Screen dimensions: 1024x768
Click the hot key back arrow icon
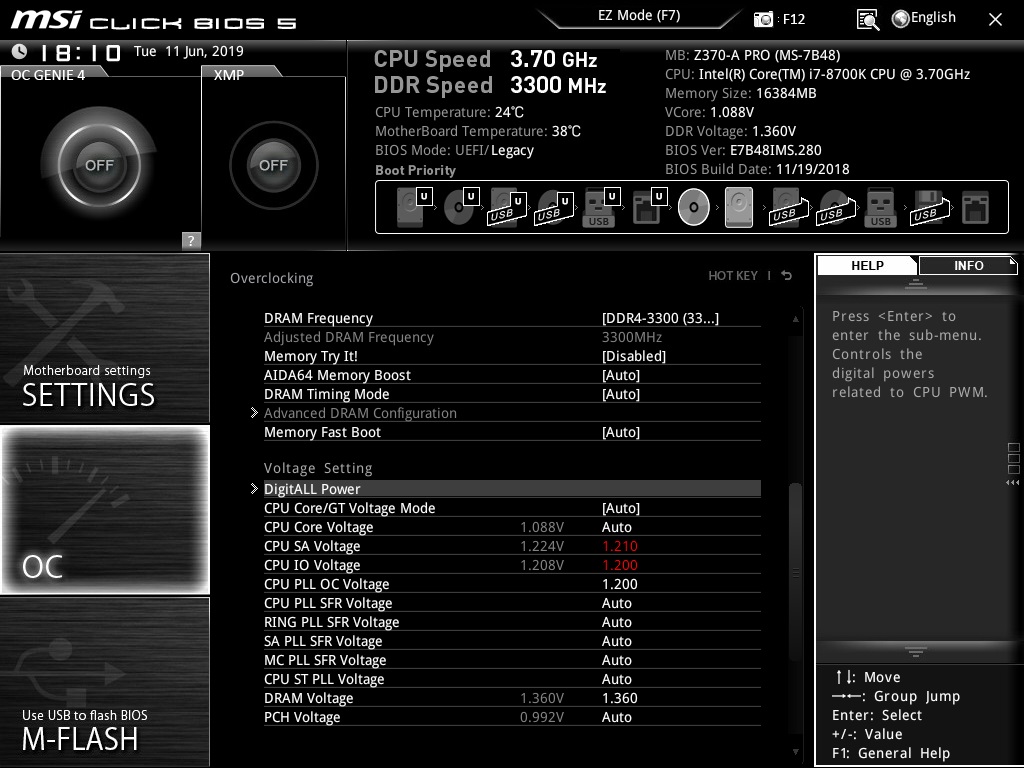pyautogui.click(x=786, y=276)
